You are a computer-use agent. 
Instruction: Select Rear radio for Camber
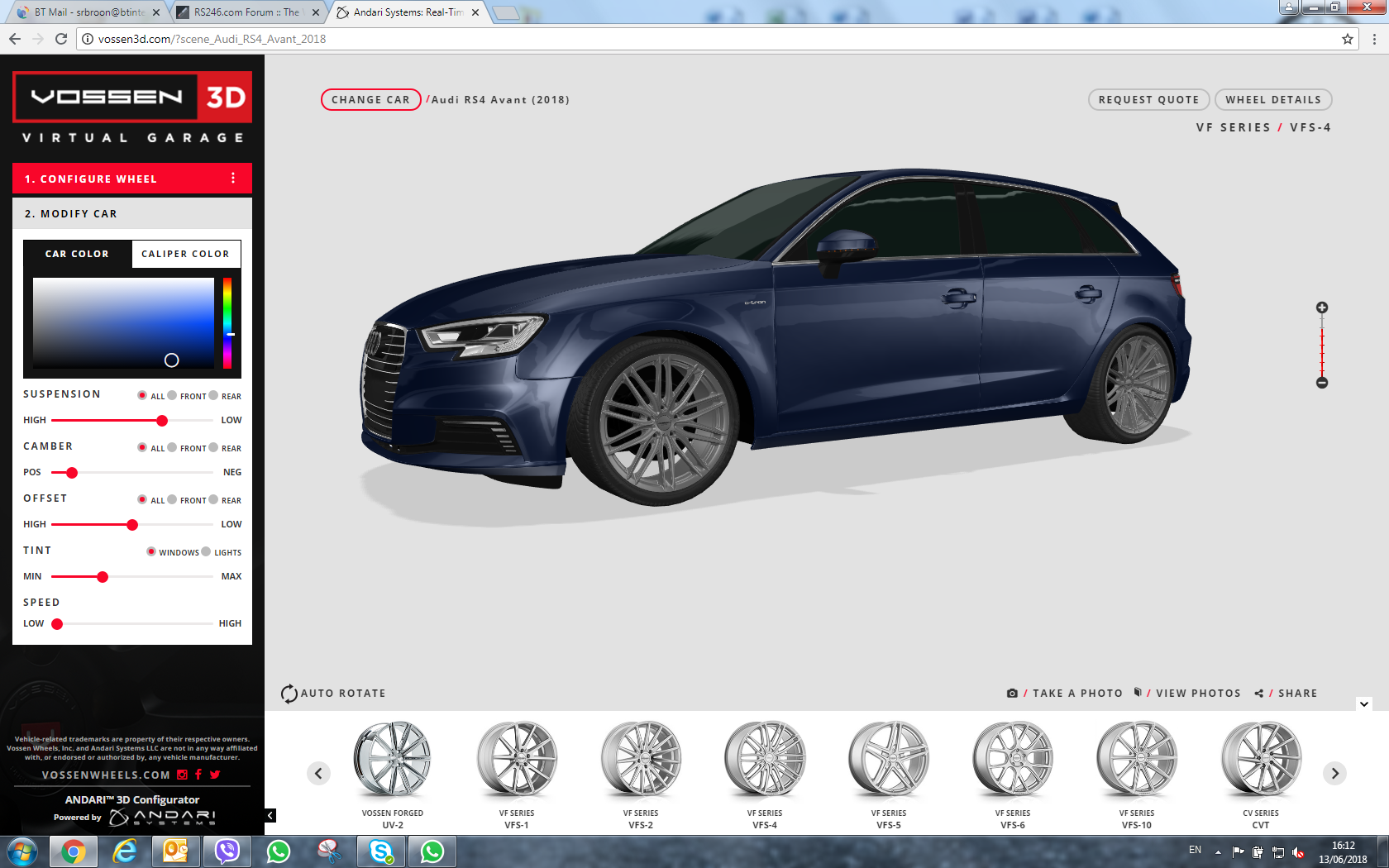(x=214, y=447)
